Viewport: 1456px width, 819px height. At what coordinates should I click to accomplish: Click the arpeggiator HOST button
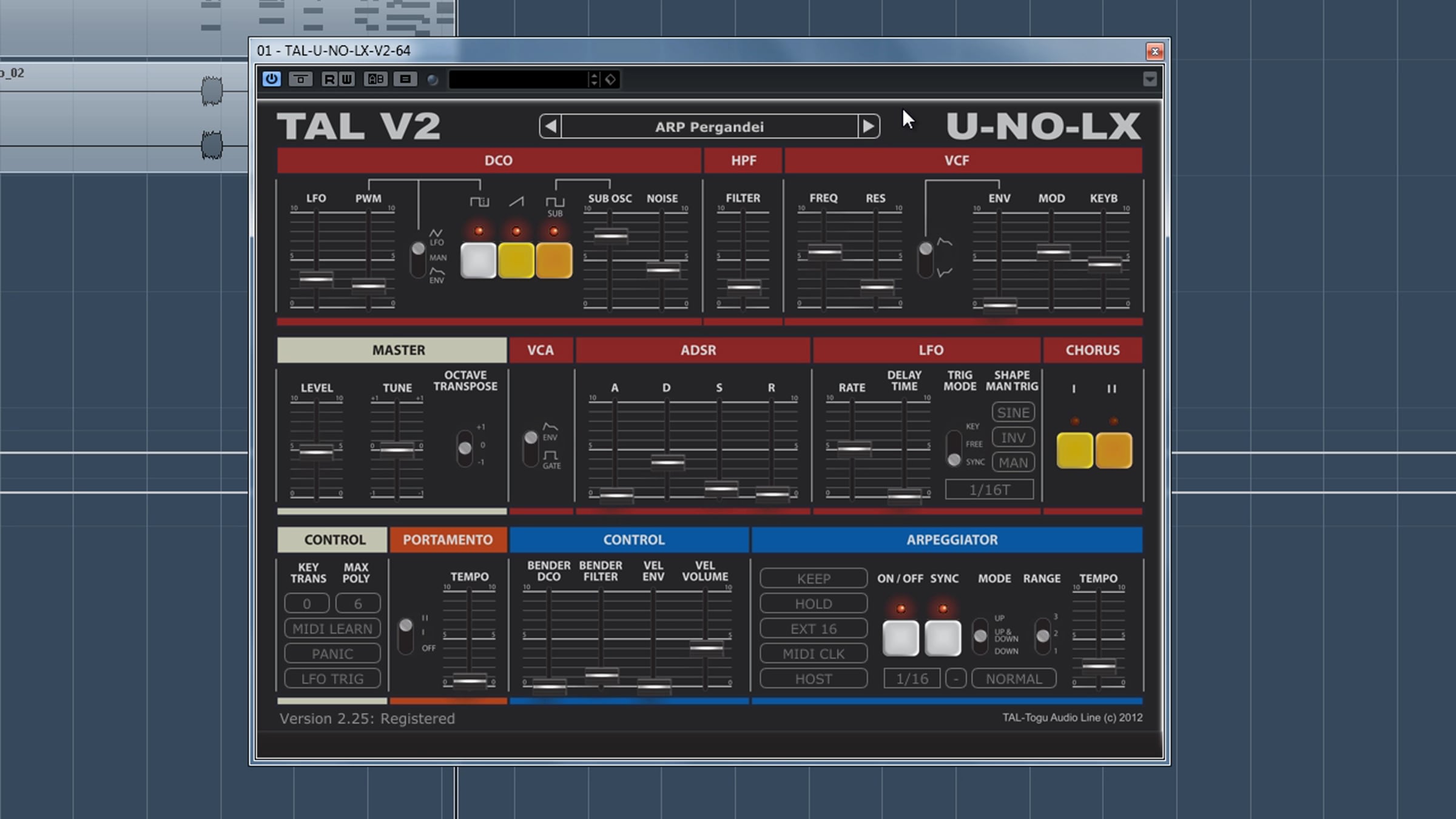[814, 678]
